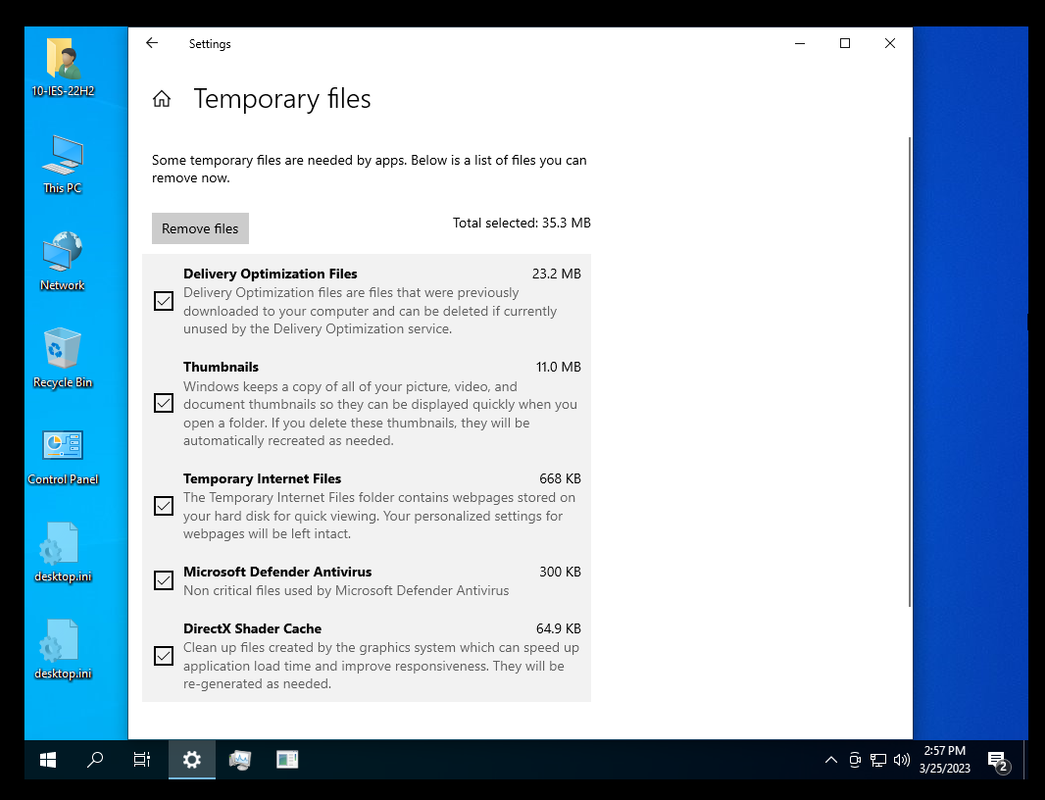Click the DirectX Shader Cache title
The height and width of the screenshot is (800, 1045).
pos(252,629)
